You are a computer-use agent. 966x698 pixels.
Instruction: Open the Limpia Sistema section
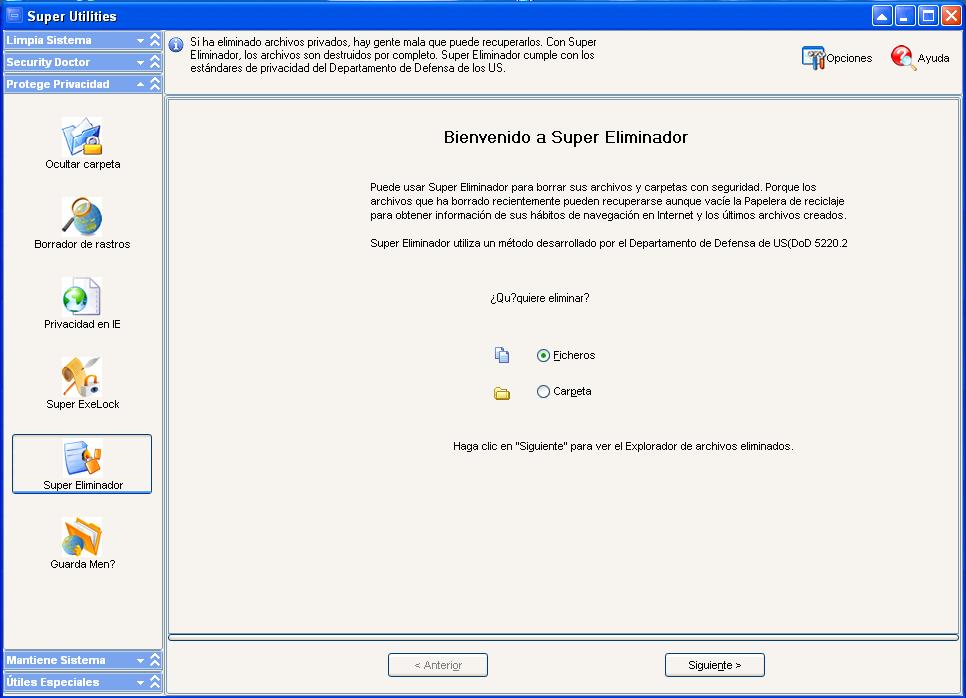pyautogui.click(x=83, y=40)
